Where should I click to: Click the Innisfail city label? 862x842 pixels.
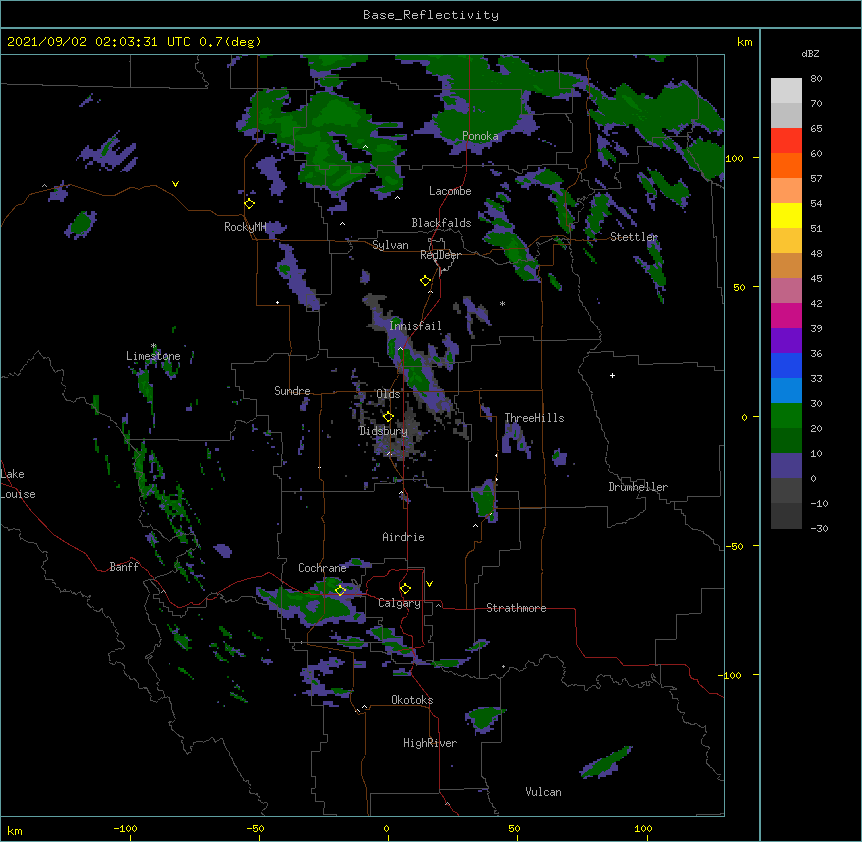tap(415, 326)
